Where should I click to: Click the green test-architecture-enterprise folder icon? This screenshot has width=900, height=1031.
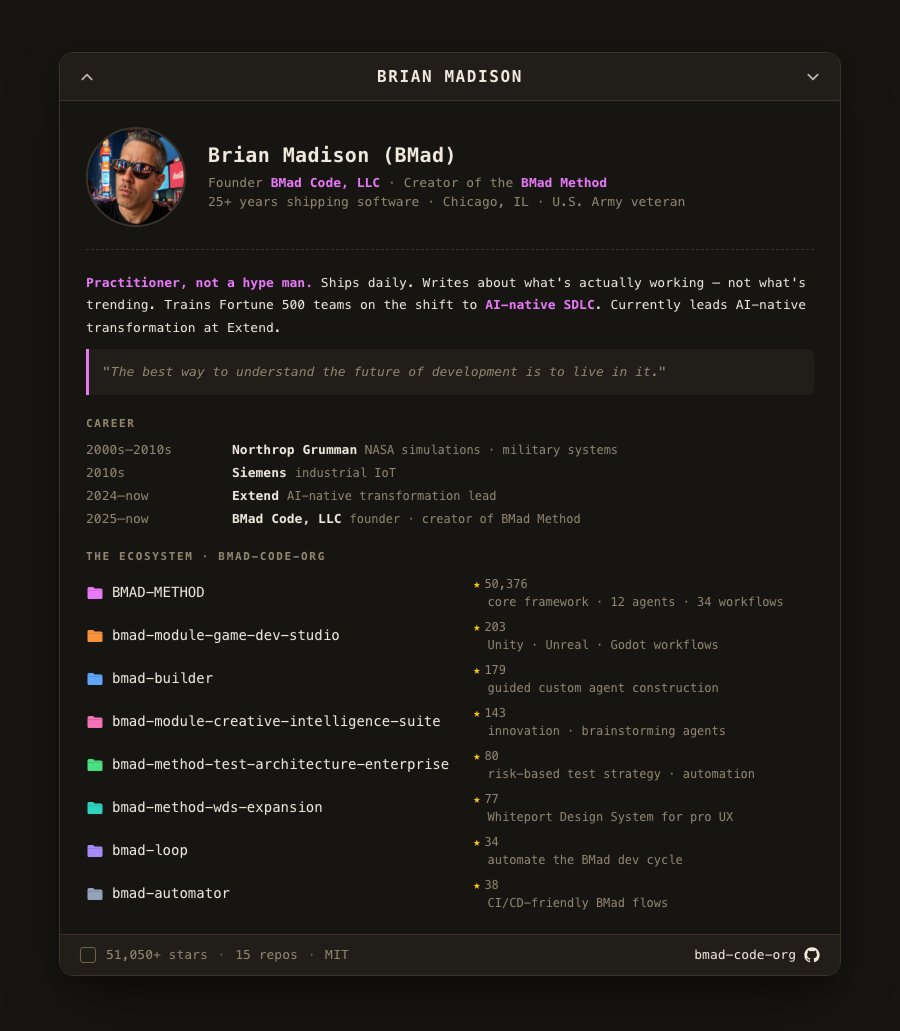(x=95, y=765)
